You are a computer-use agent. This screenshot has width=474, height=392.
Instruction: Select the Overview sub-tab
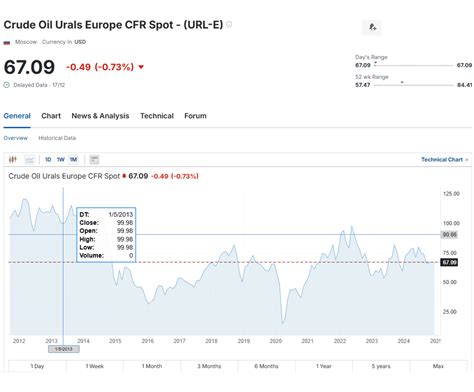pos(16,138)
